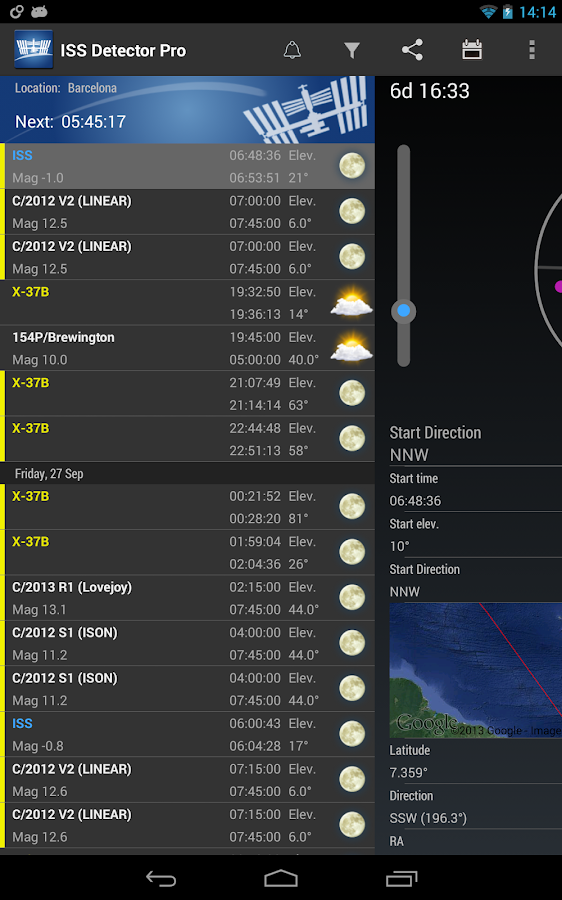Select the ISS pass at 06:48:36
Image resolution: width=562 pixels, height=900 pixels.
tap(187, 166)
